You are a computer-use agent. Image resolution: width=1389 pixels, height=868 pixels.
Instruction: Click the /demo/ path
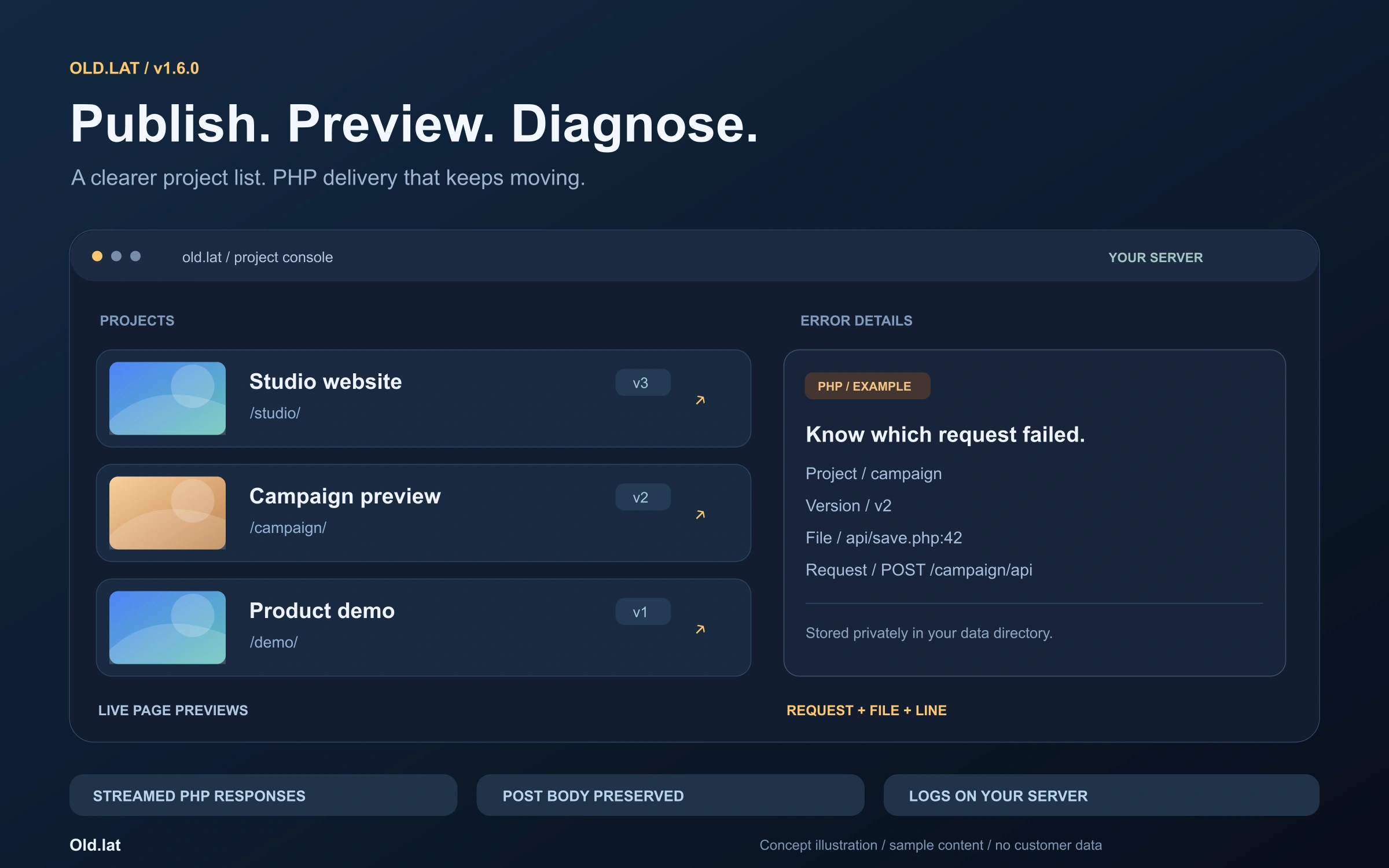[x=273, y=642]
